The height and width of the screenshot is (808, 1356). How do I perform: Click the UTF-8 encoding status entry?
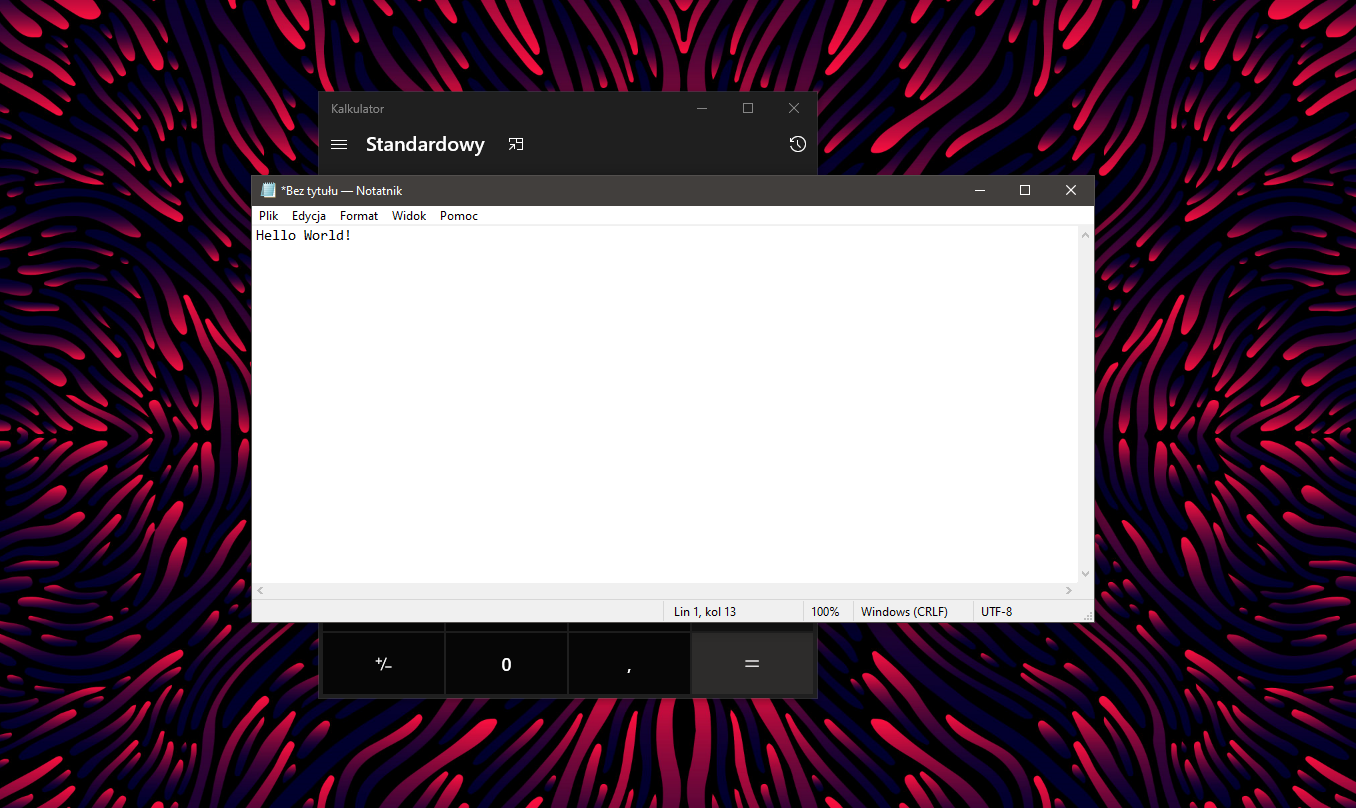pos(996,611)
